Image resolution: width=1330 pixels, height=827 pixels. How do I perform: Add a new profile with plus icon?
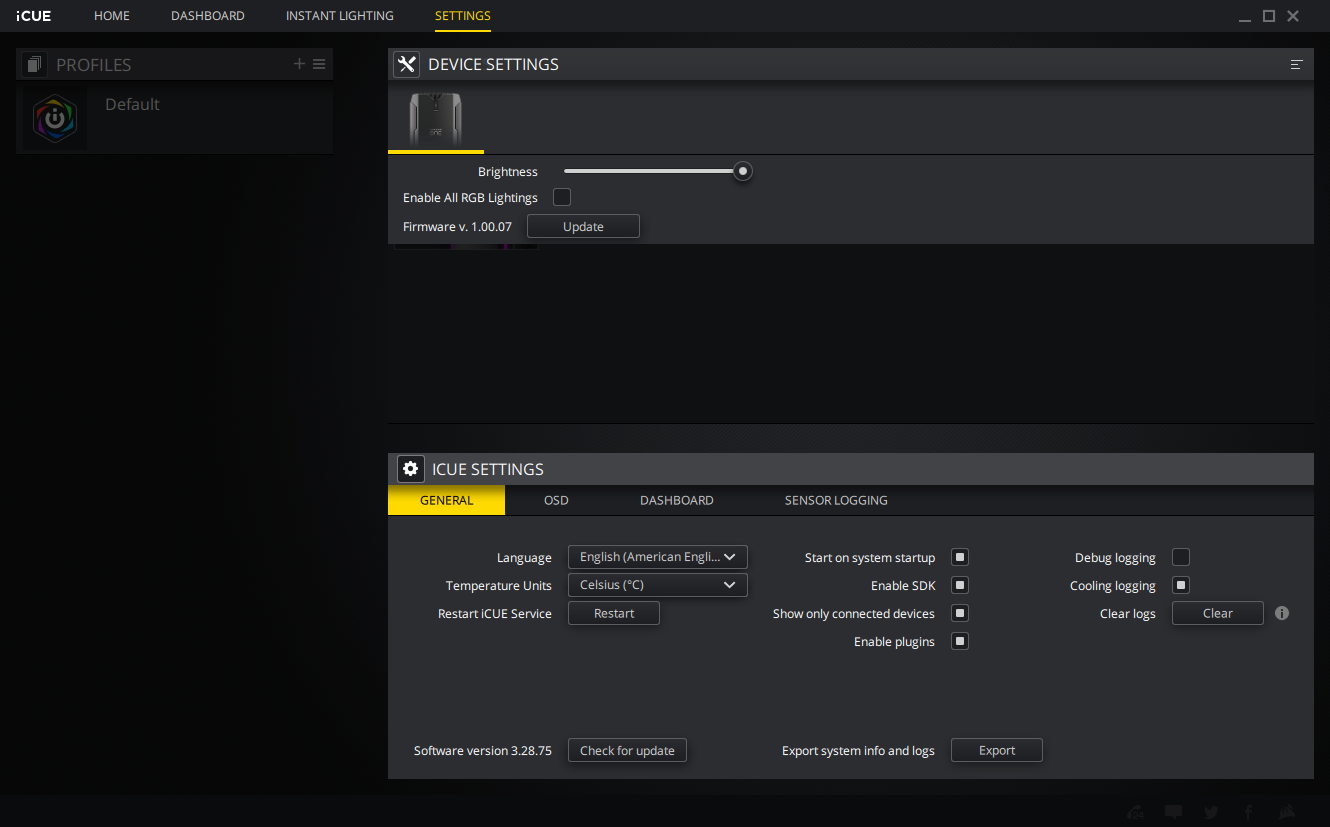pyautogui.click(x=299, y=64)
